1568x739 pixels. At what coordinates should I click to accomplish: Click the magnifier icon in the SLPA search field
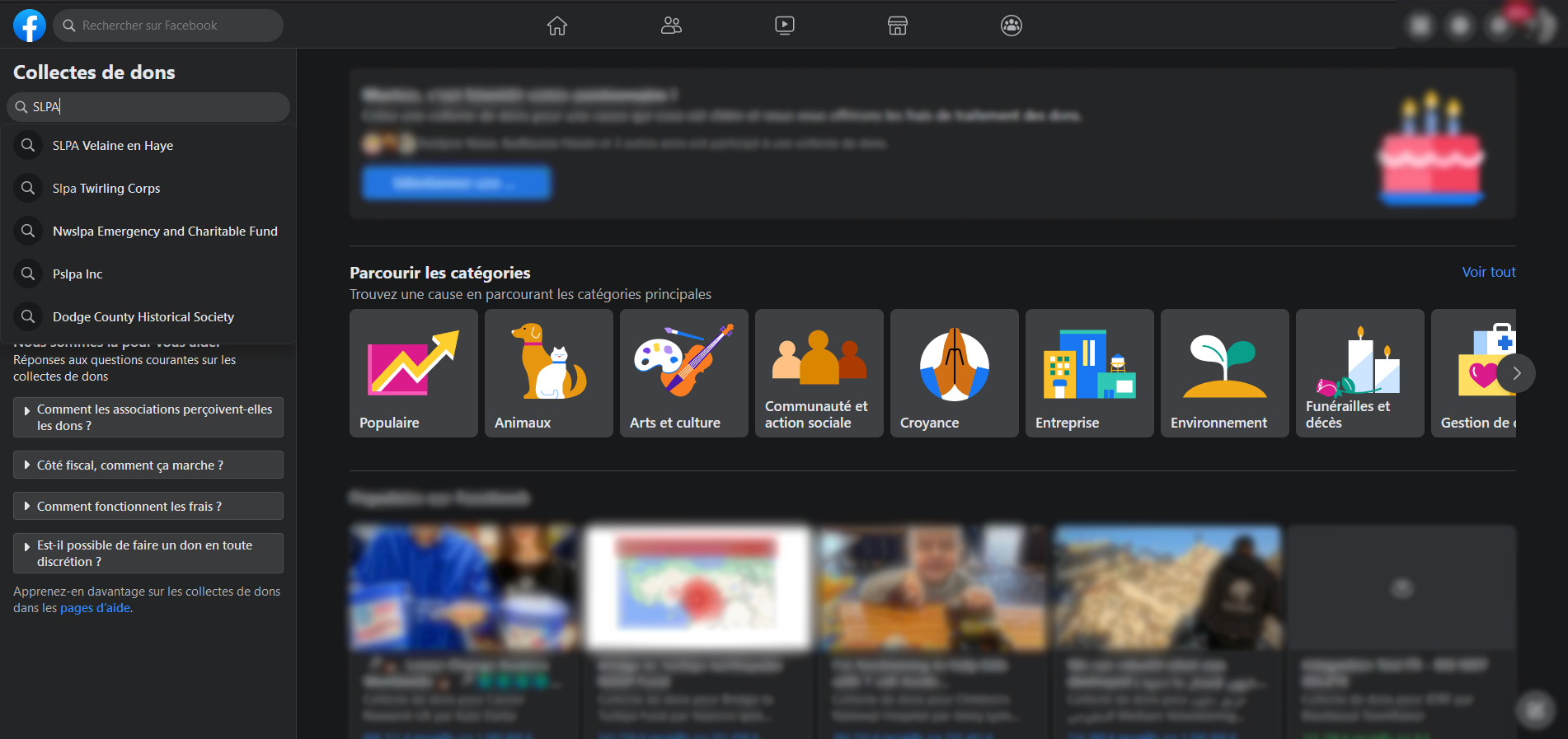click(21, 107)
